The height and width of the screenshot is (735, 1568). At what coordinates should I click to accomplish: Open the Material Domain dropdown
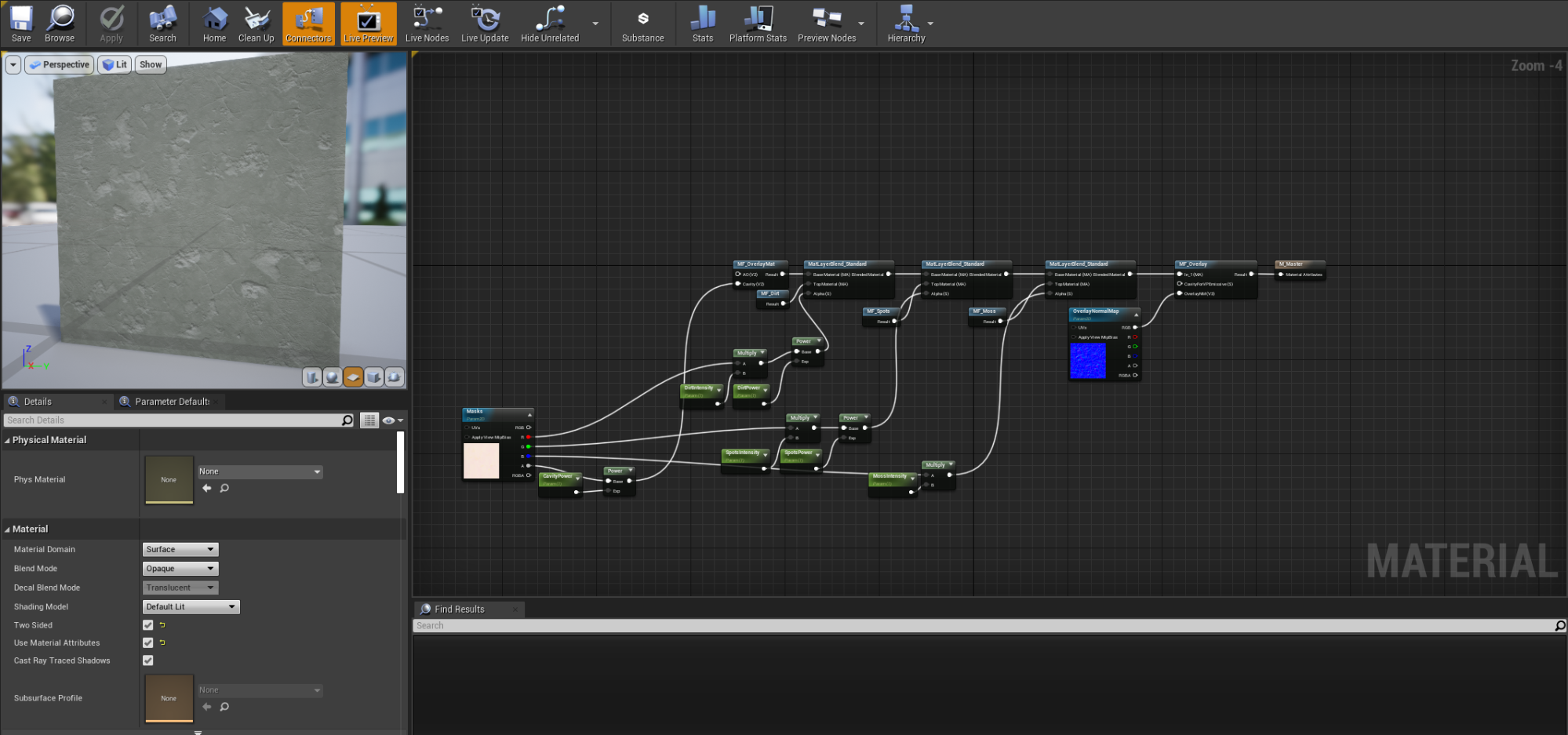pyautogui.click(x=180, y=549)
